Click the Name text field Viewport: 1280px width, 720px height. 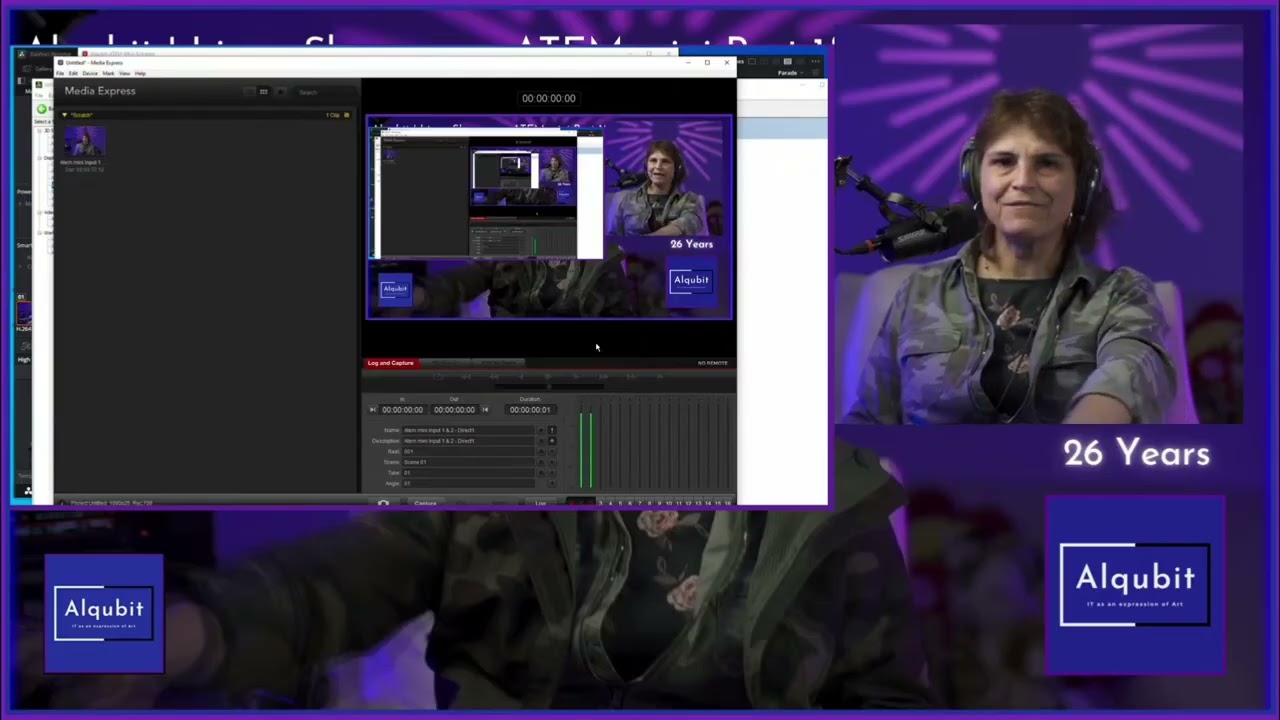tap(468, 430)
